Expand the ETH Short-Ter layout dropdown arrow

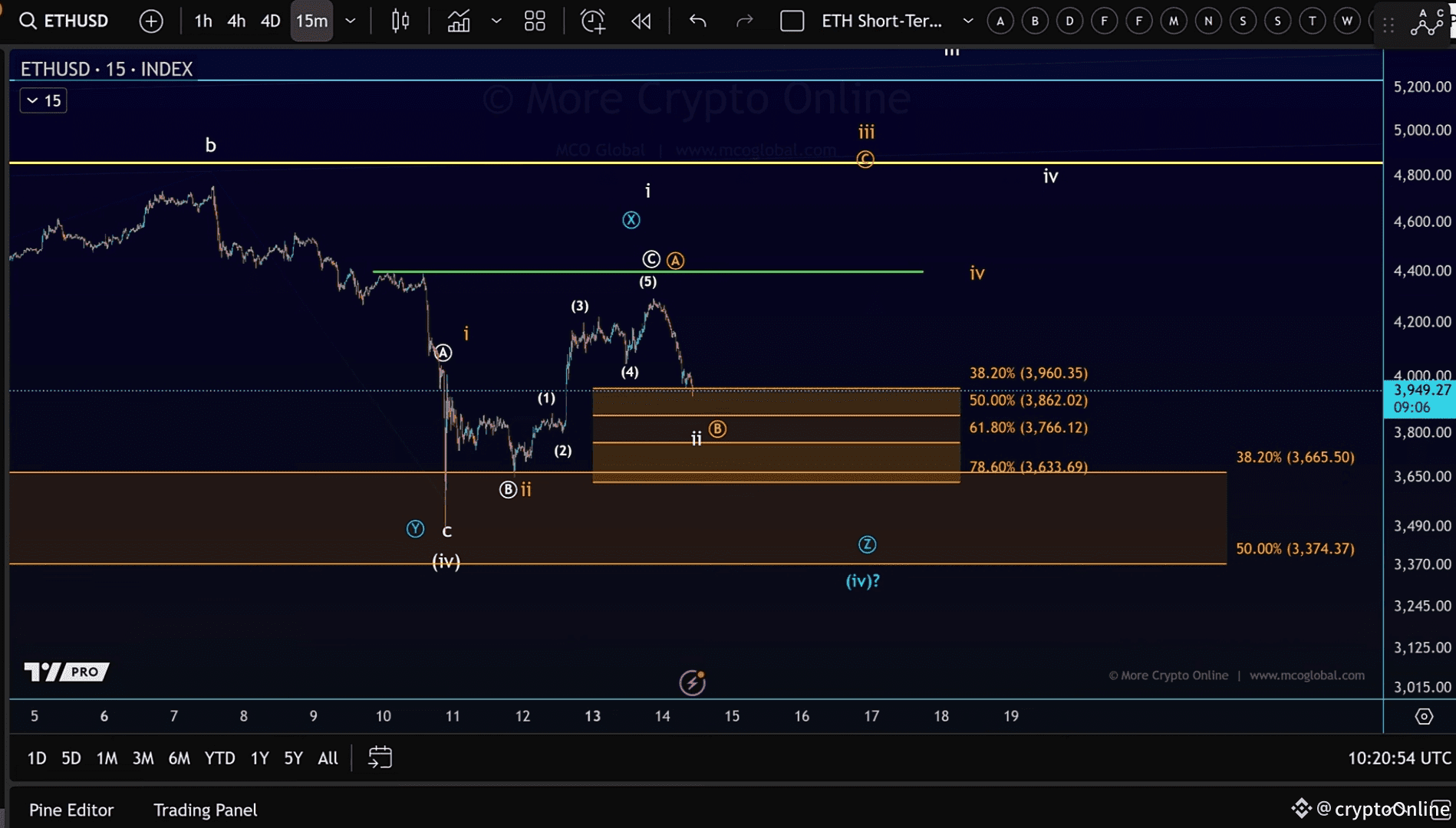click(968, 21)
